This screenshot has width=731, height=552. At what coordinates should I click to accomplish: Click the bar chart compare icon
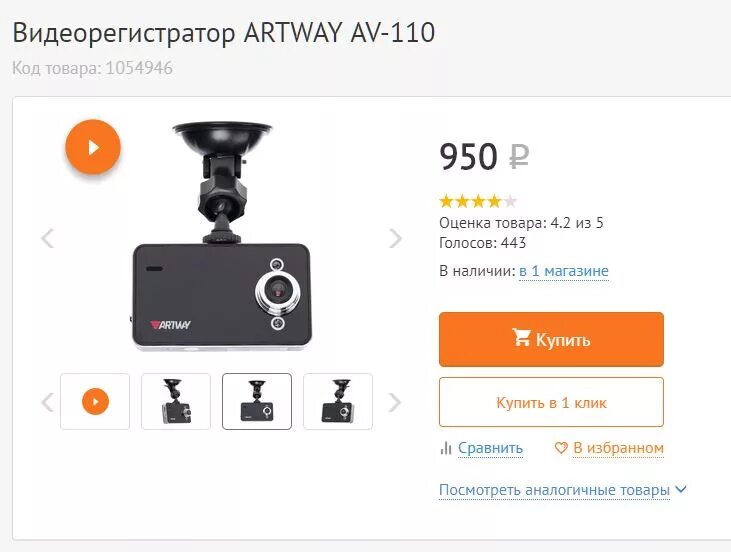click(x=446, y=448)
